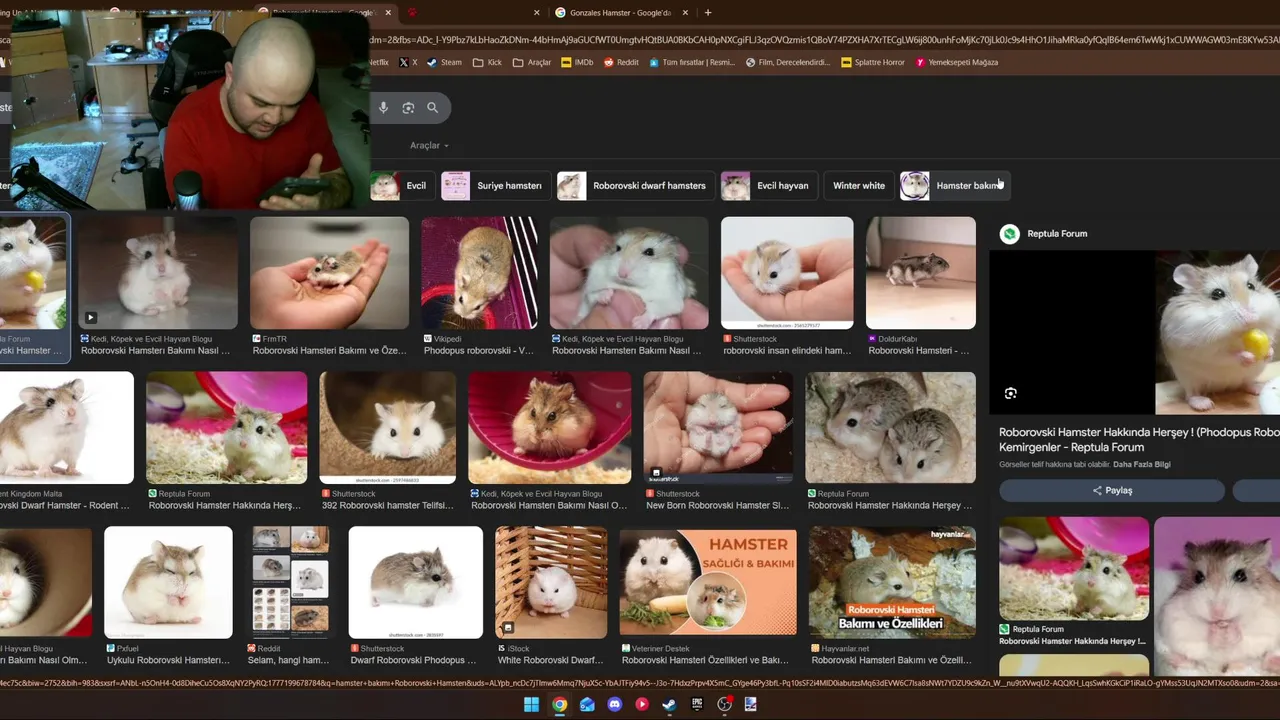The height and width of the screenshot is (720, 1280).
Task: Open the X bookmark
Action: (x=408, y=62)
